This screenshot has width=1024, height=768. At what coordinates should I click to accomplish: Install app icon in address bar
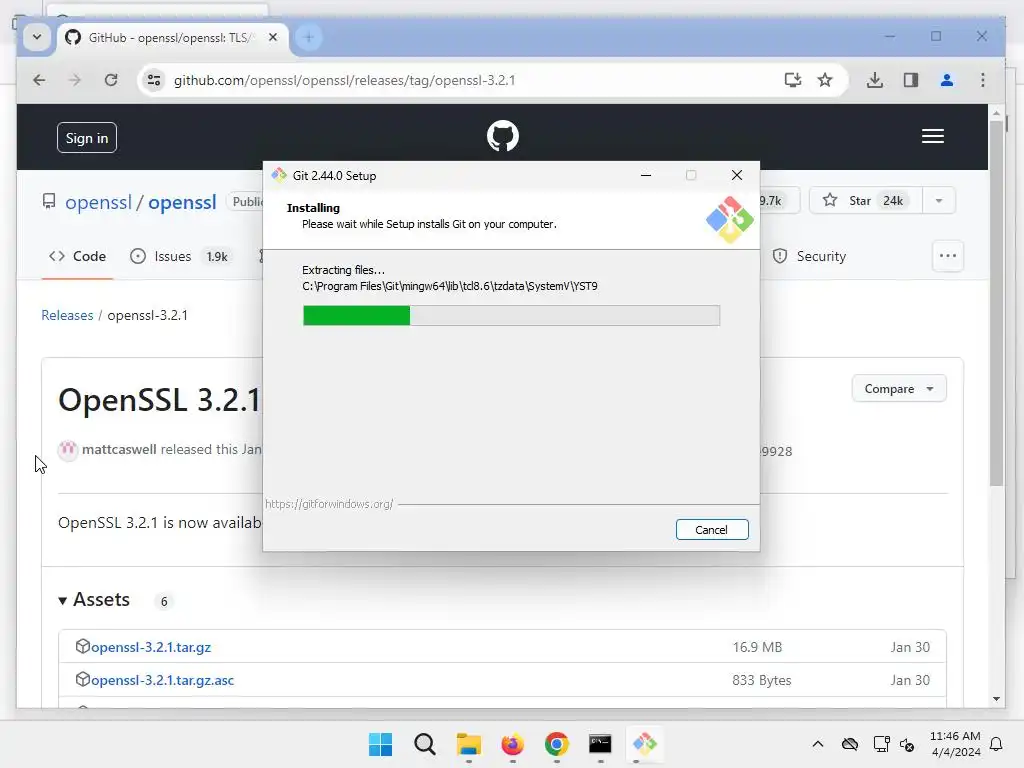[793, 80]
